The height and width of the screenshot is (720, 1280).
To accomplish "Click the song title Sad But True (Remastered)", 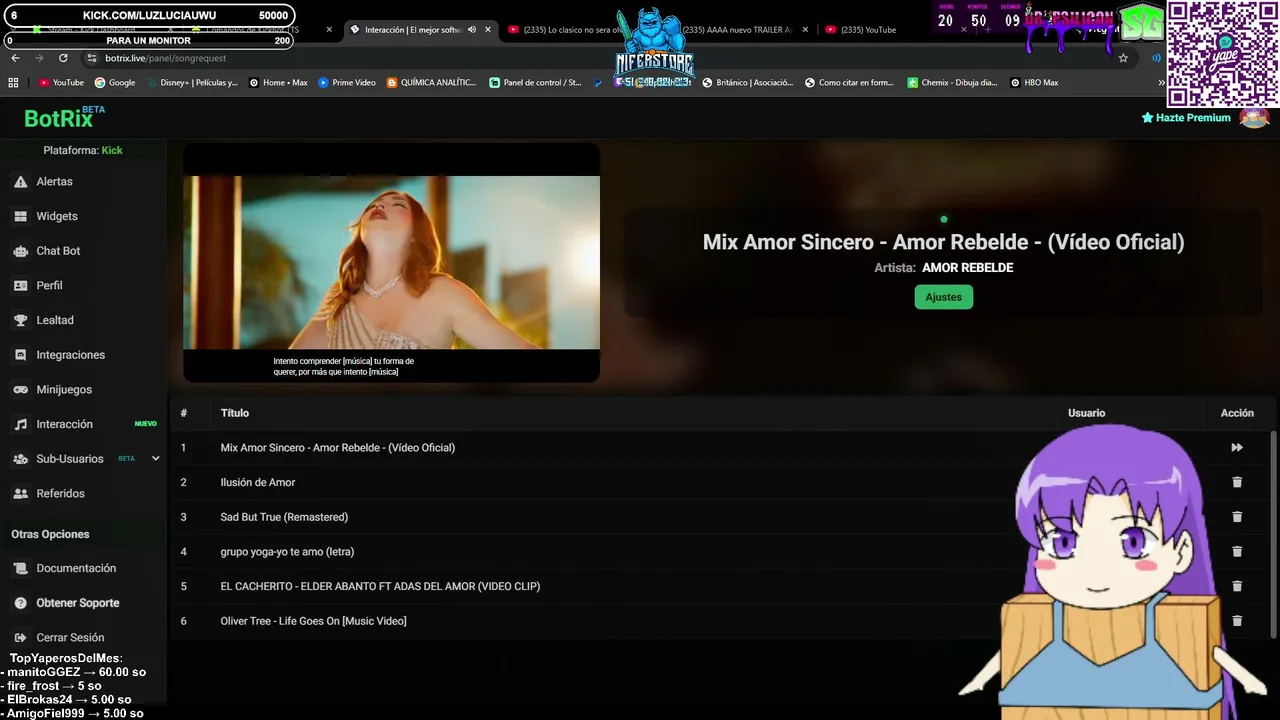I will [x=284, y=517].
